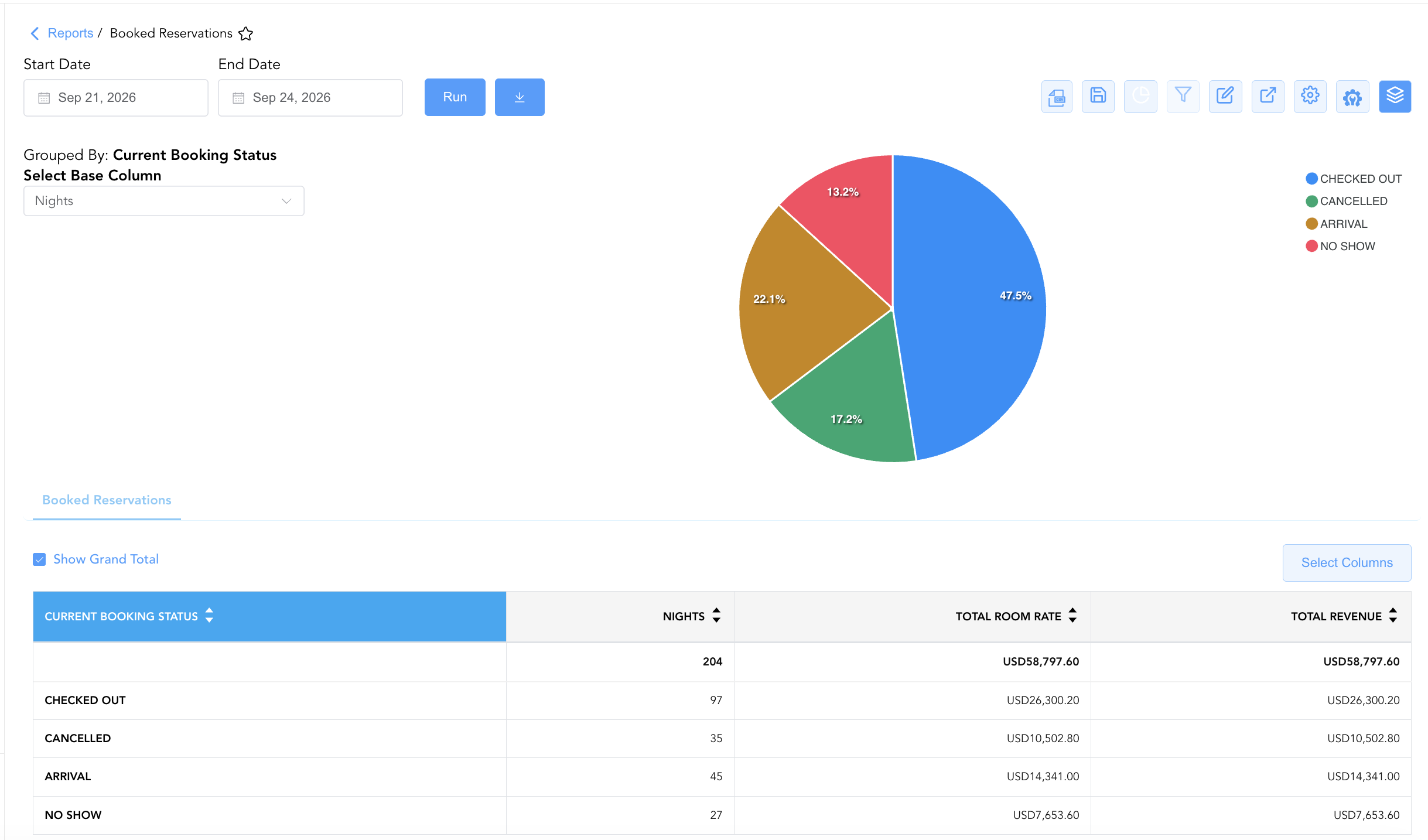Favorite report with the star icon
The width and height of the screenshot is (1428, 840).
[x=246, y=33]
